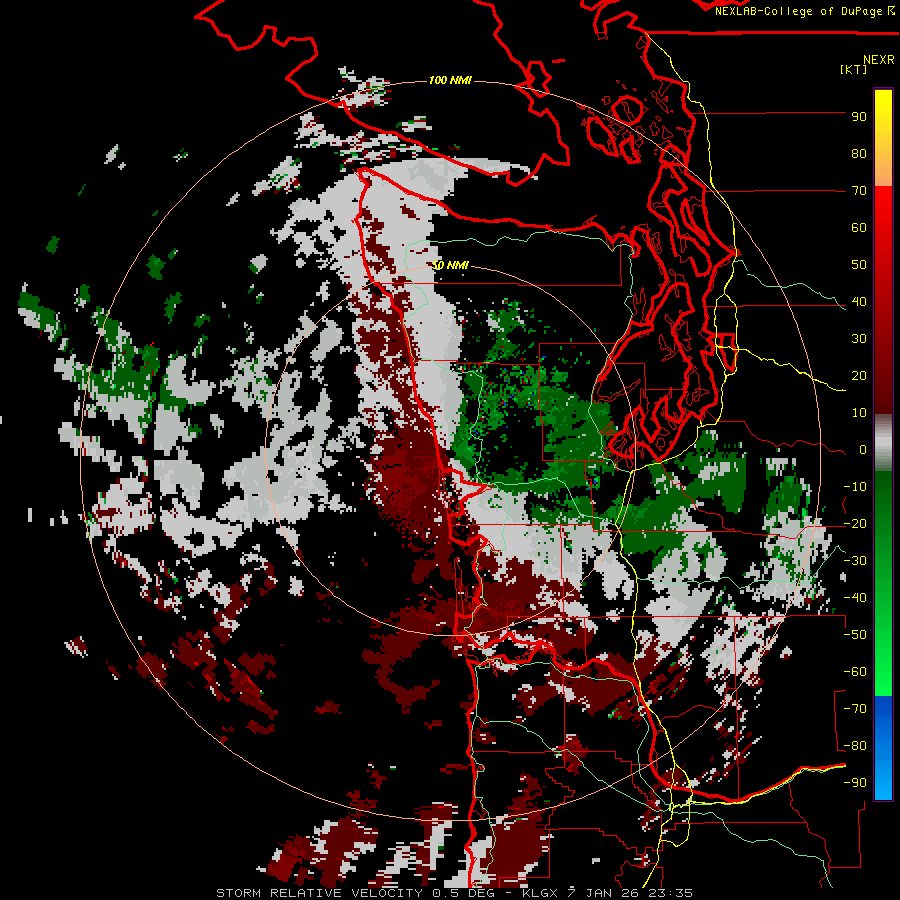Click the -30 value on the velocity scale
This screenshot has height=900, width=900.
point(855,561)
